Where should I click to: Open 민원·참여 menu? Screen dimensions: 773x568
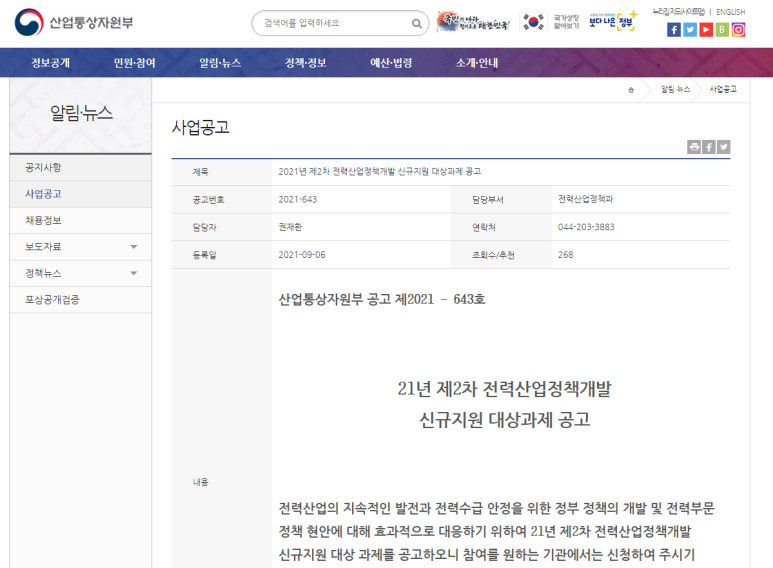pos(135,63)
